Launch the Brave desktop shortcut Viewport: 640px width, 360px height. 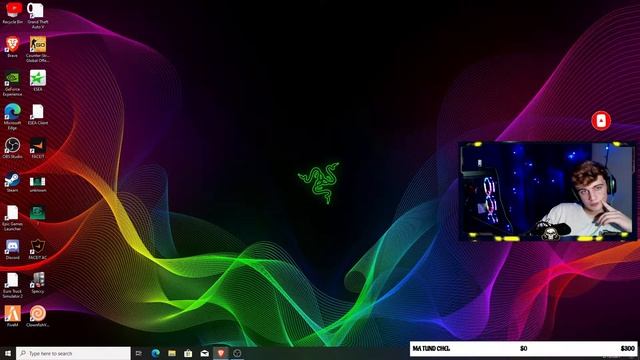point(12,47)
